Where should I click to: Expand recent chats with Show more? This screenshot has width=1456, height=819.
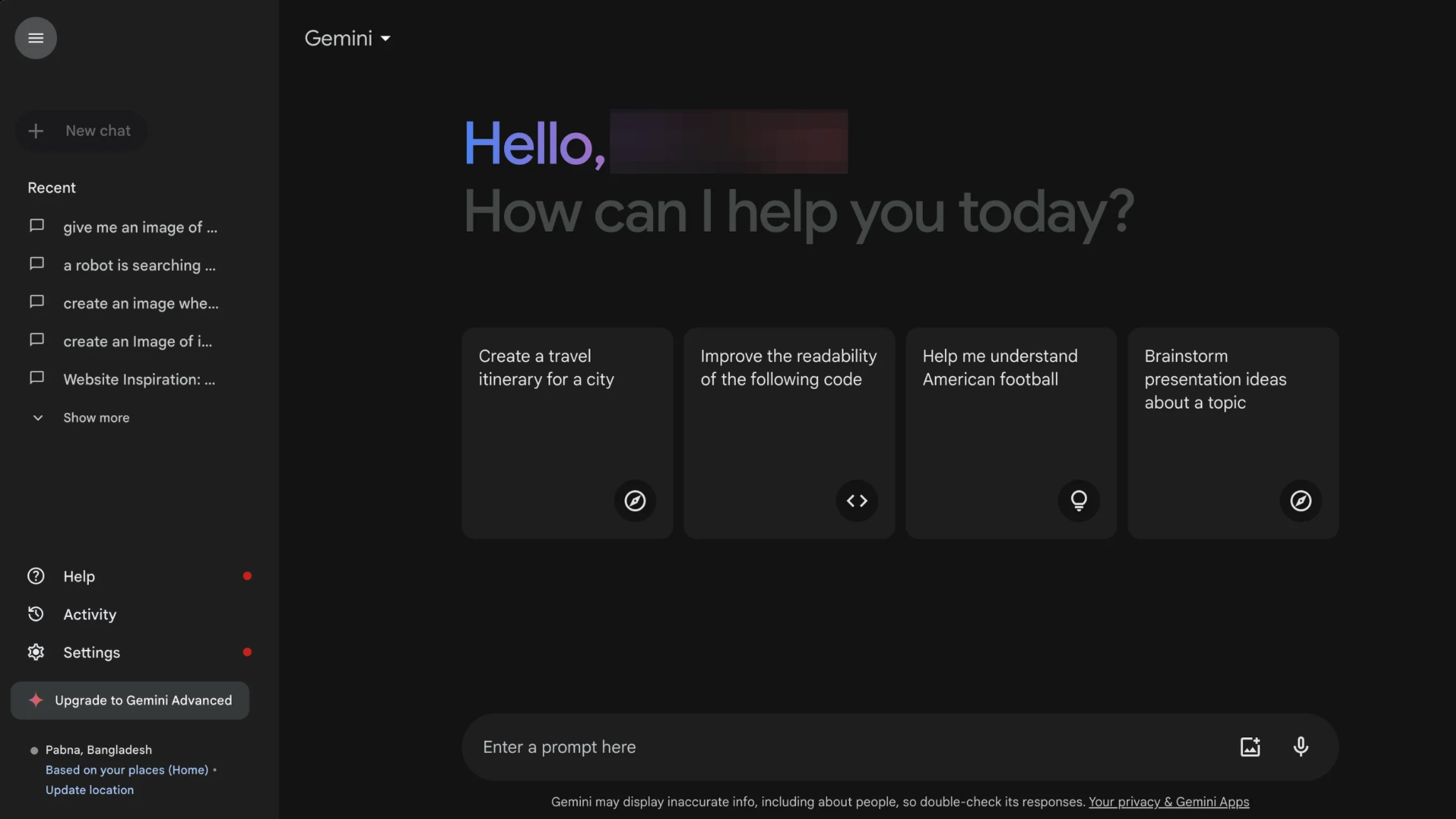tap(96, 418)
